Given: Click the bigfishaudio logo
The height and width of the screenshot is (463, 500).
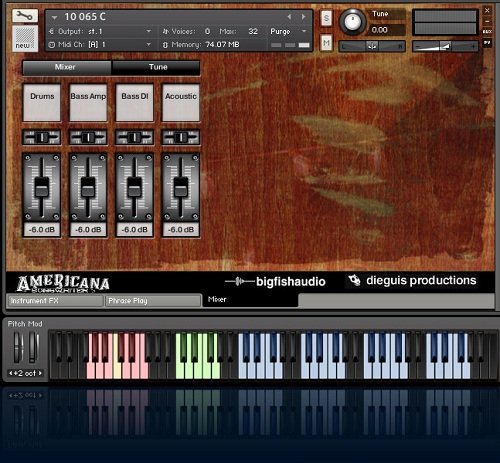Looking at the screenshot, I should [275, 282].
